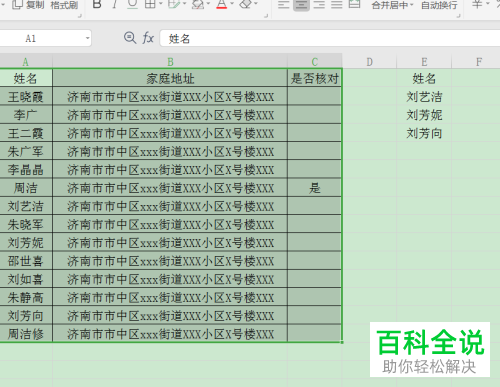This screenshot has width=500, height=387.
Task: Select column B header
Action: pos(170,62)
